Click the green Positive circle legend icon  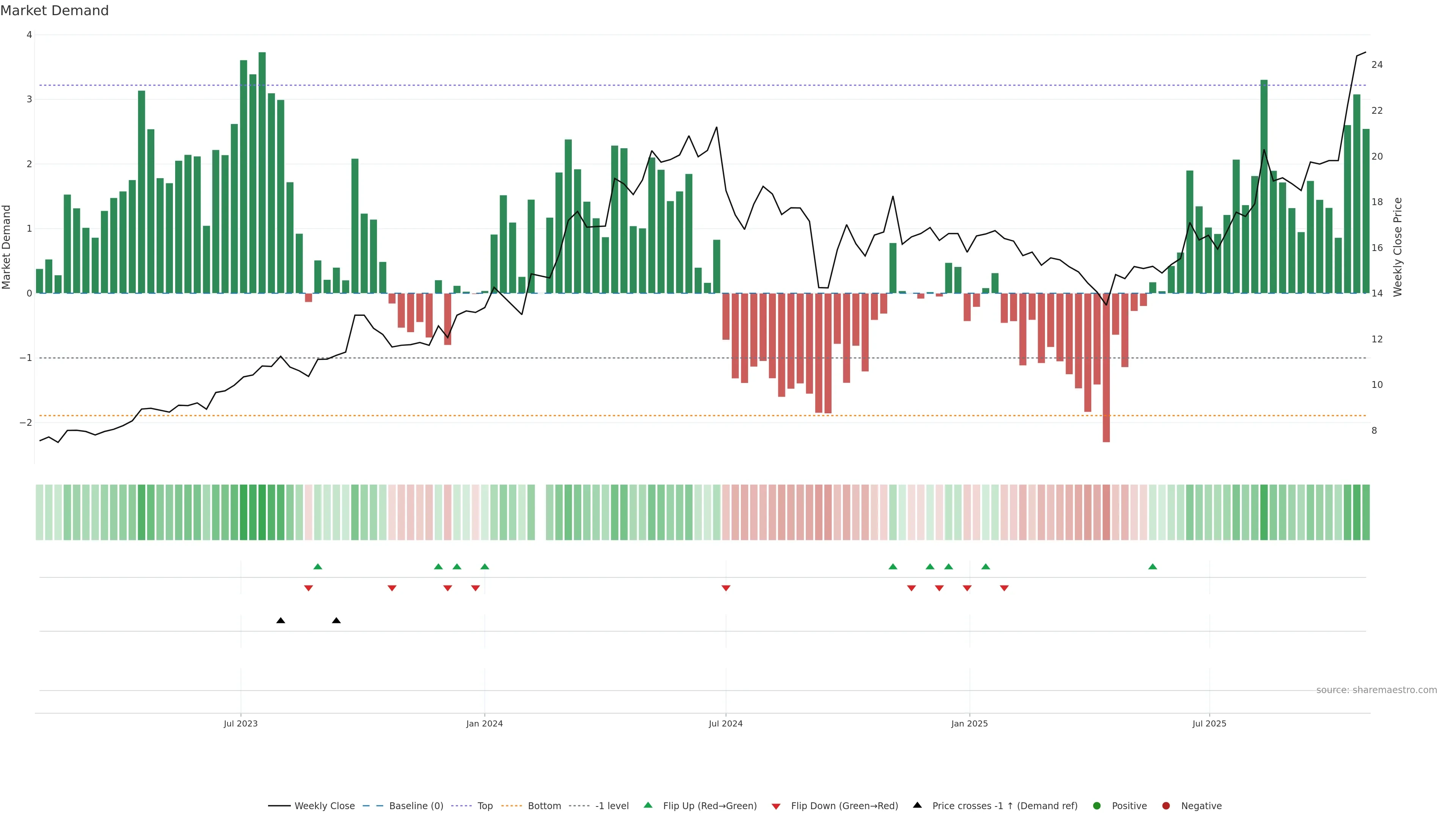click(x=1097, y=806)
